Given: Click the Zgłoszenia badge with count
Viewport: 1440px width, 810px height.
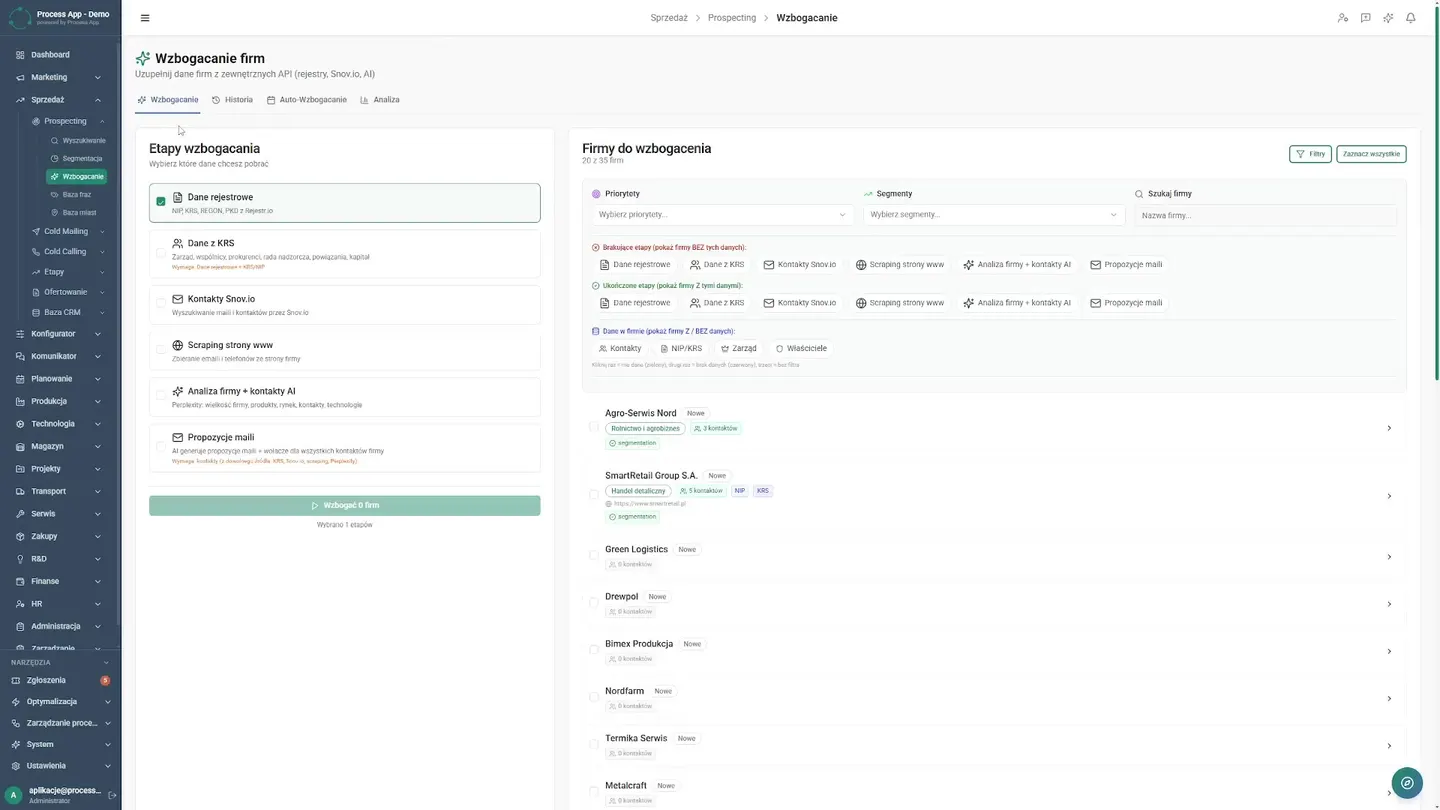Looking at the screenshot, I should [105, 680].
